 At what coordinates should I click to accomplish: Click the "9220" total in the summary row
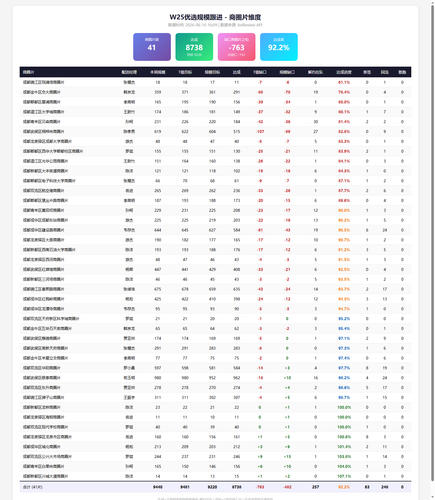[x=212, y=487]
